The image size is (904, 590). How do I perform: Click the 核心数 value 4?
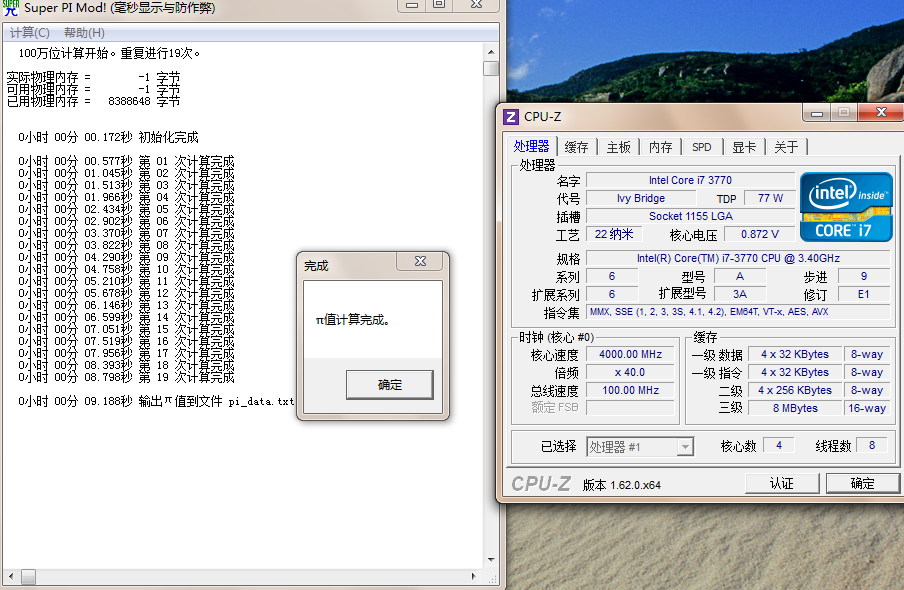pos(778,445)
